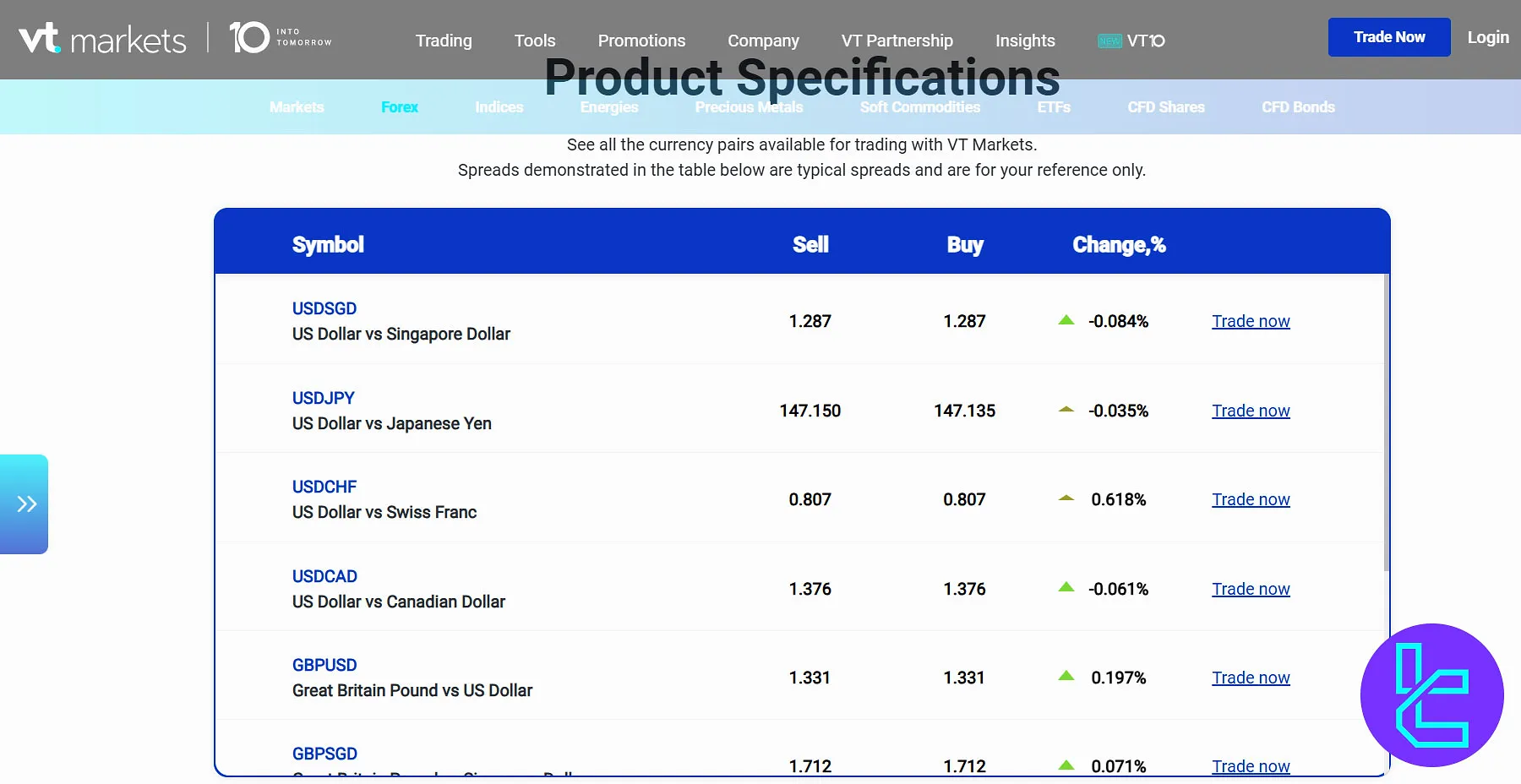Click the 0.197% change value for GBPUSD
The height and width of the screenshot is (784, 1521).
coord(1119,678)
